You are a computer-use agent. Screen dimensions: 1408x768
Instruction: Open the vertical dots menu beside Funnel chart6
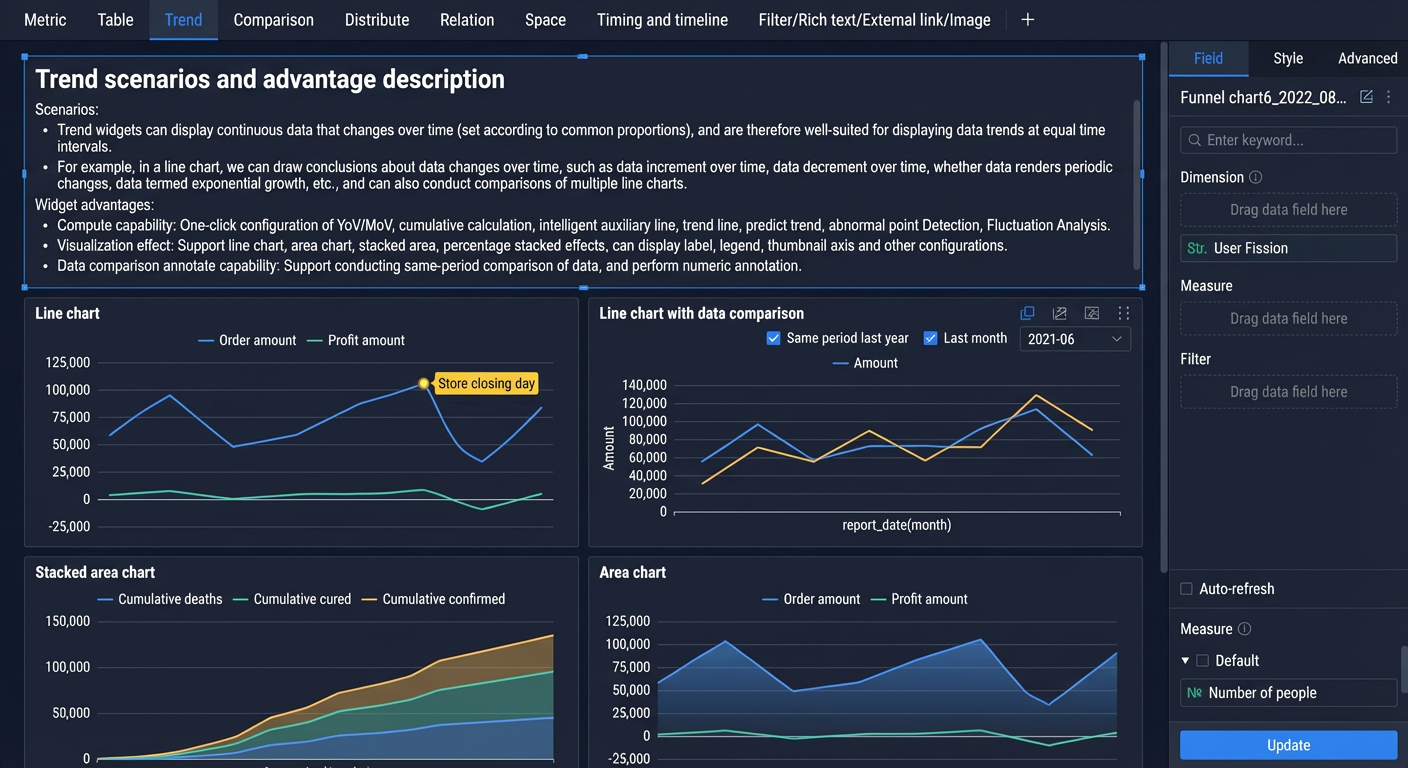click(1388, 97)
